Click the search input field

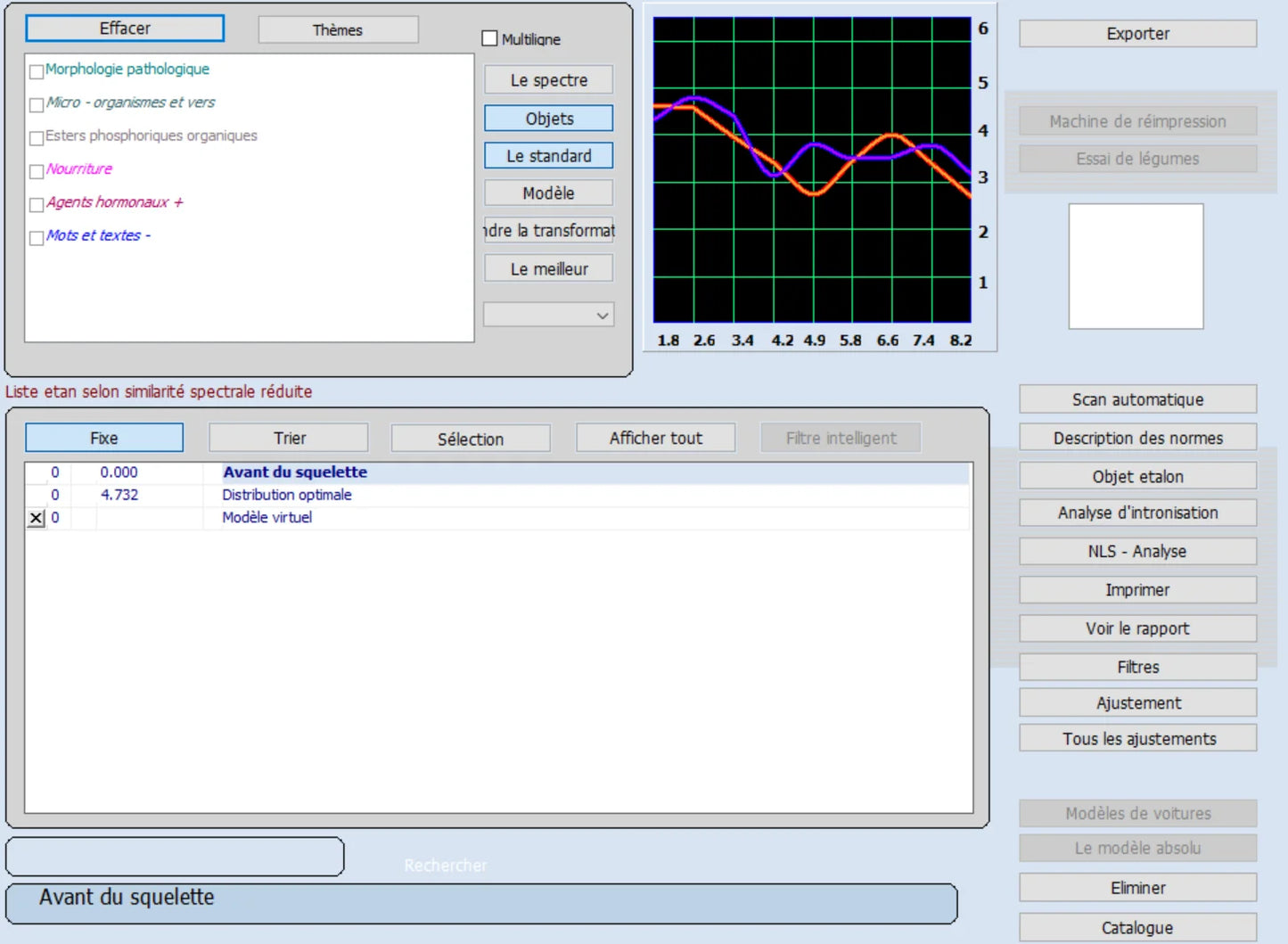coord(175,857)
